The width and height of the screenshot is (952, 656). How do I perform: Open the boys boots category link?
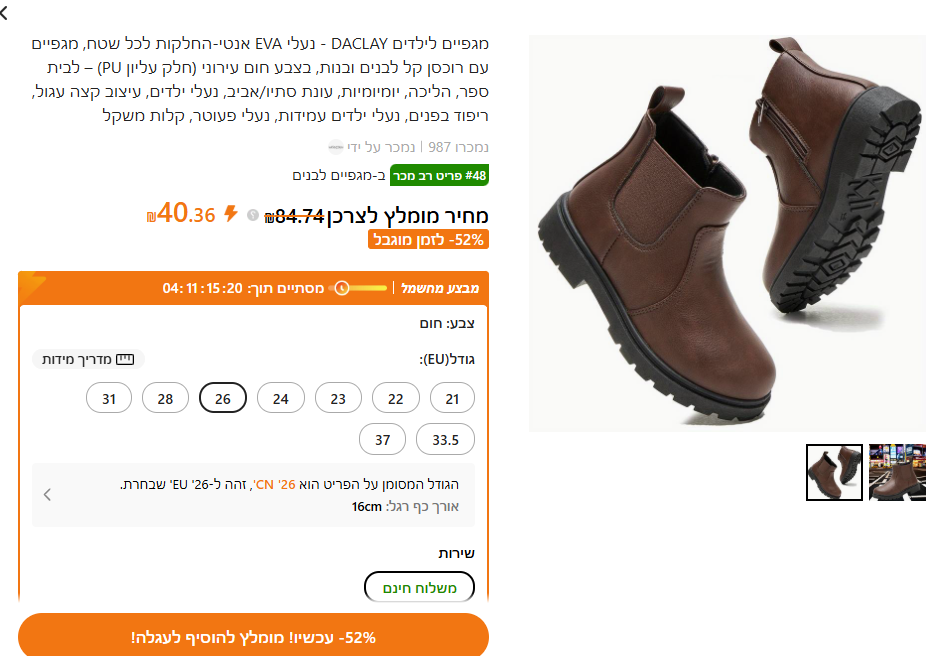339,176
